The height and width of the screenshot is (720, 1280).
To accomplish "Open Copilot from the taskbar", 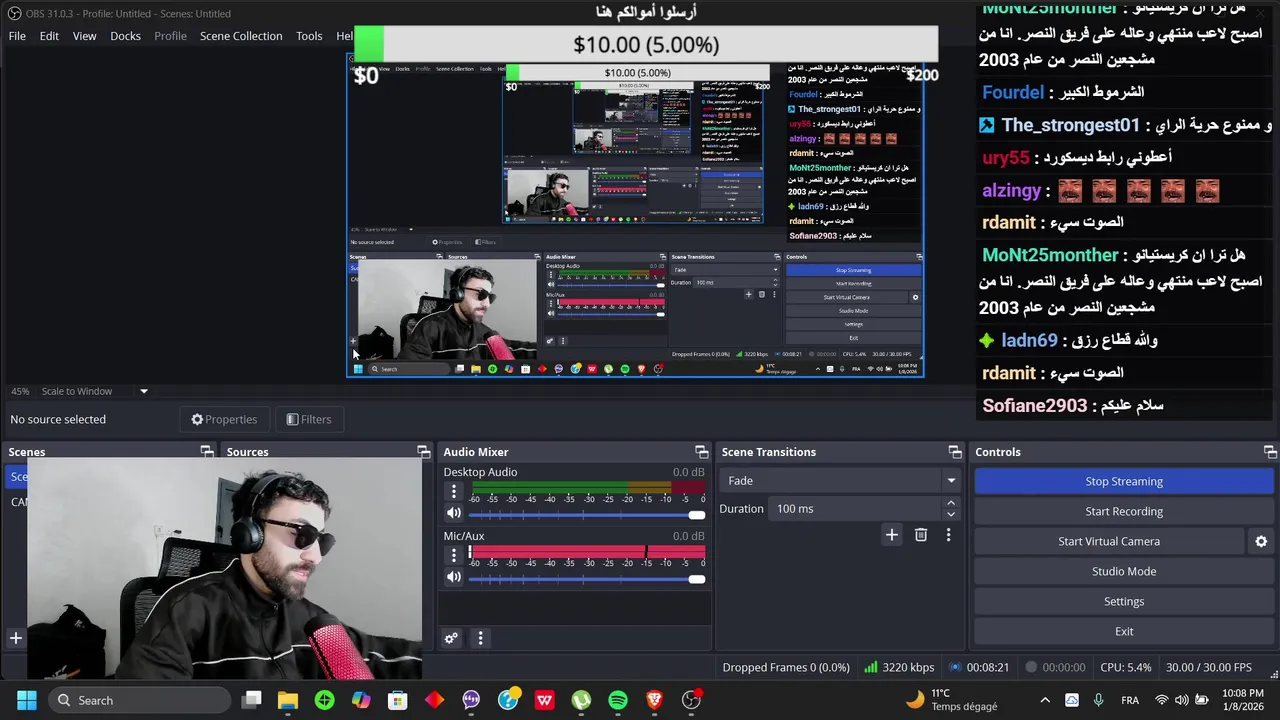I will pos(361,700).
